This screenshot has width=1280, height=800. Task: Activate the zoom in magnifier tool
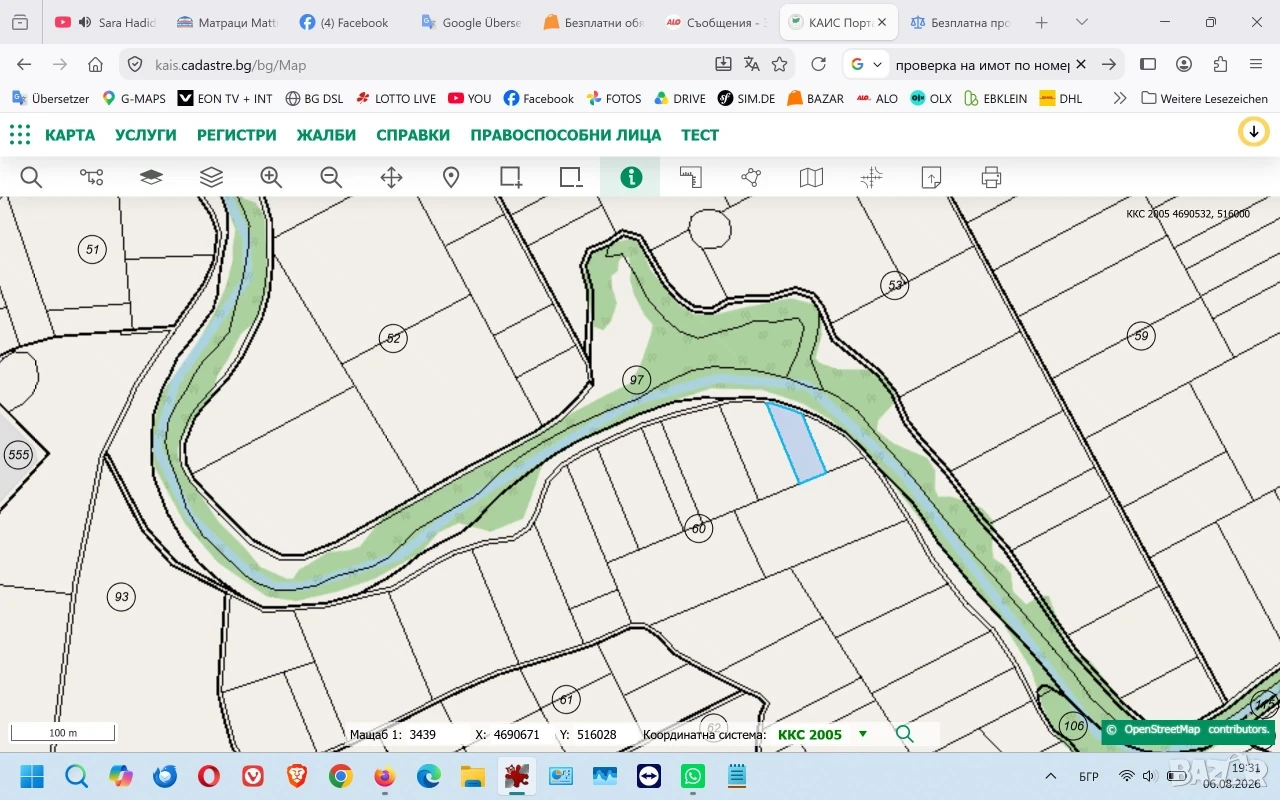click(271, 177)
